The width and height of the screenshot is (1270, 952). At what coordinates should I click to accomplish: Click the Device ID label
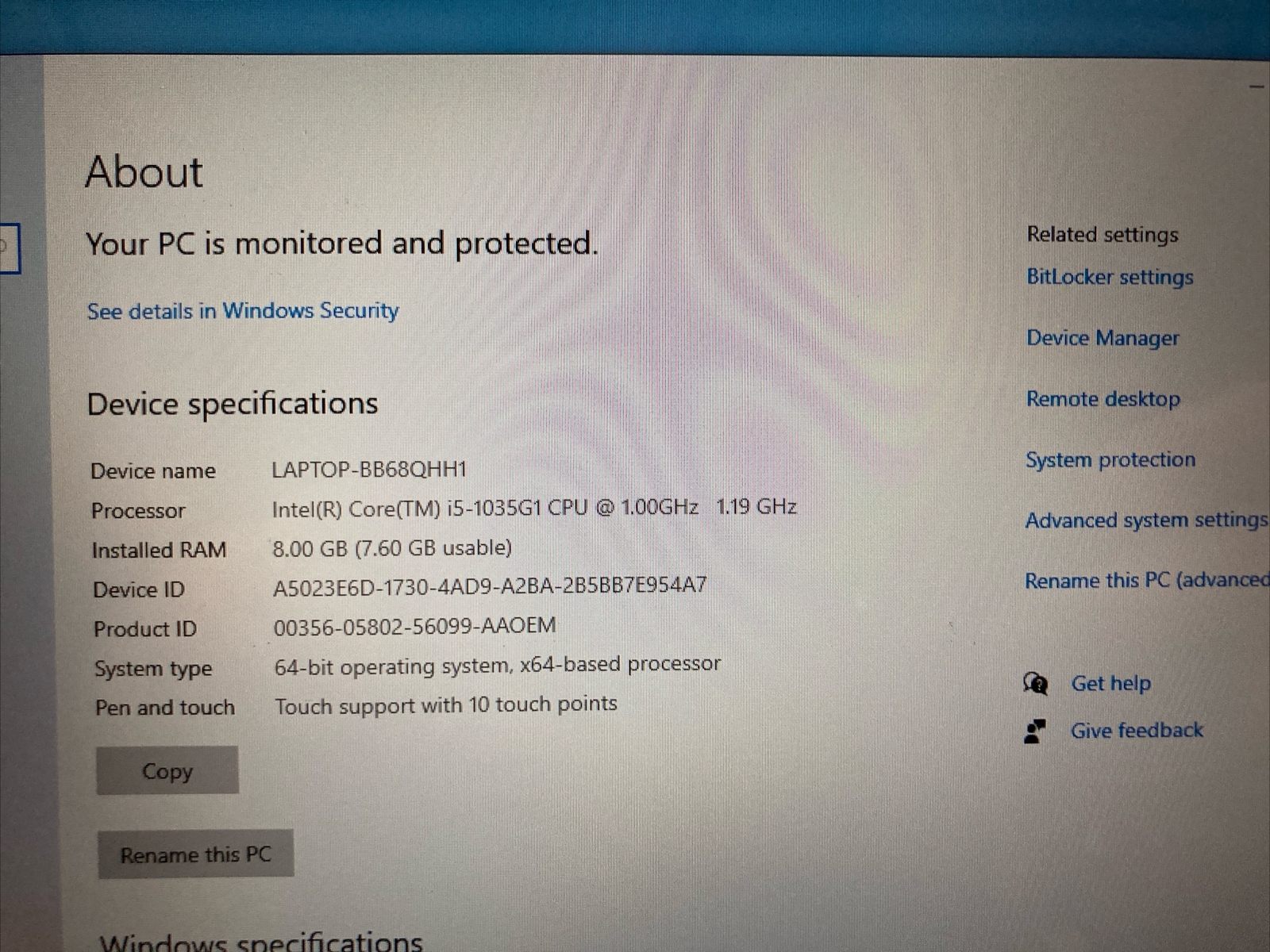(139, 590)
